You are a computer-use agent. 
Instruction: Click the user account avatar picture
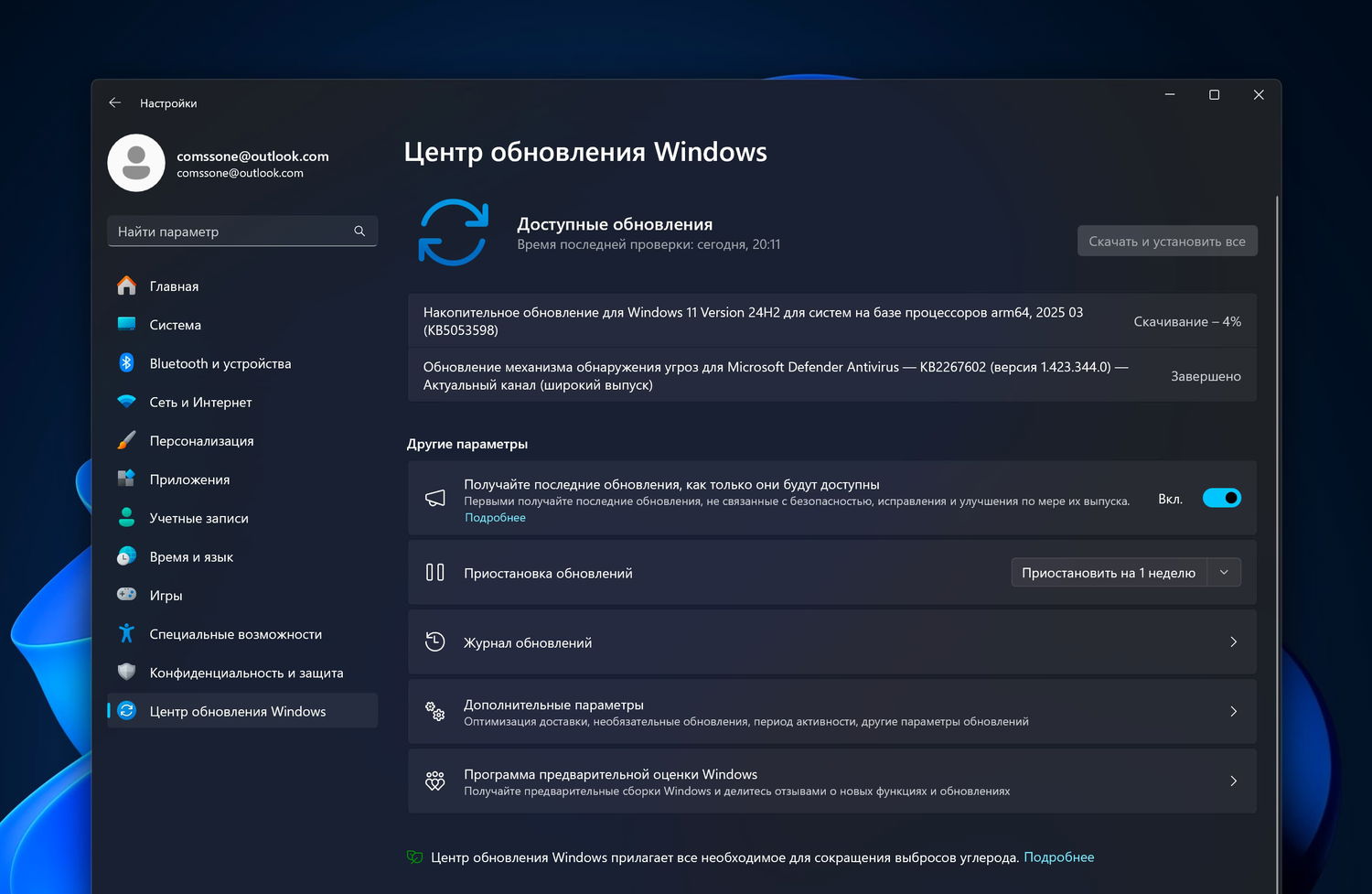pos(136,163)
